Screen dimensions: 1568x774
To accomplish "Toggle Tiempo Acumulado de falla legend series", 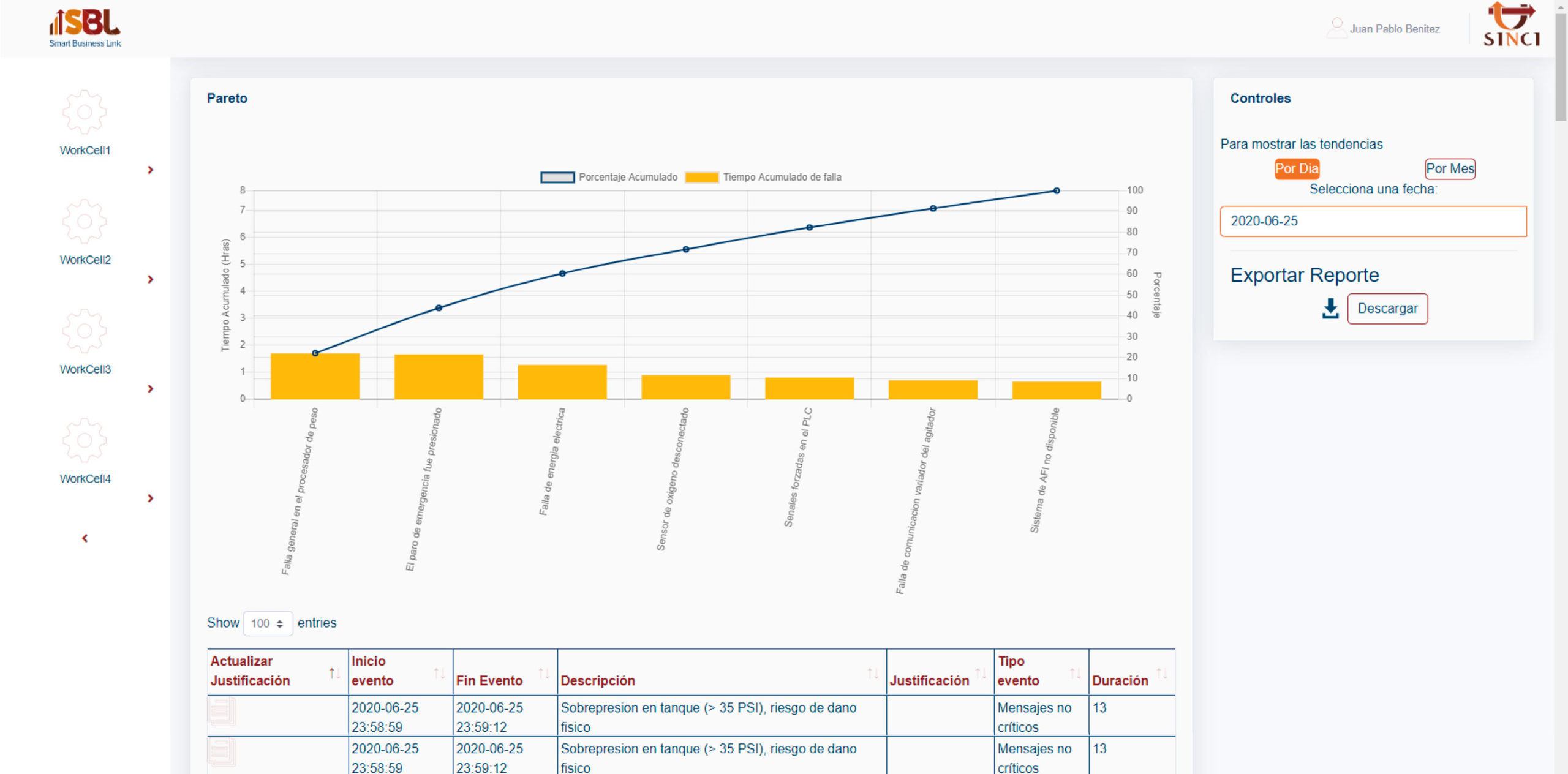I will click(x=763, y=177).
